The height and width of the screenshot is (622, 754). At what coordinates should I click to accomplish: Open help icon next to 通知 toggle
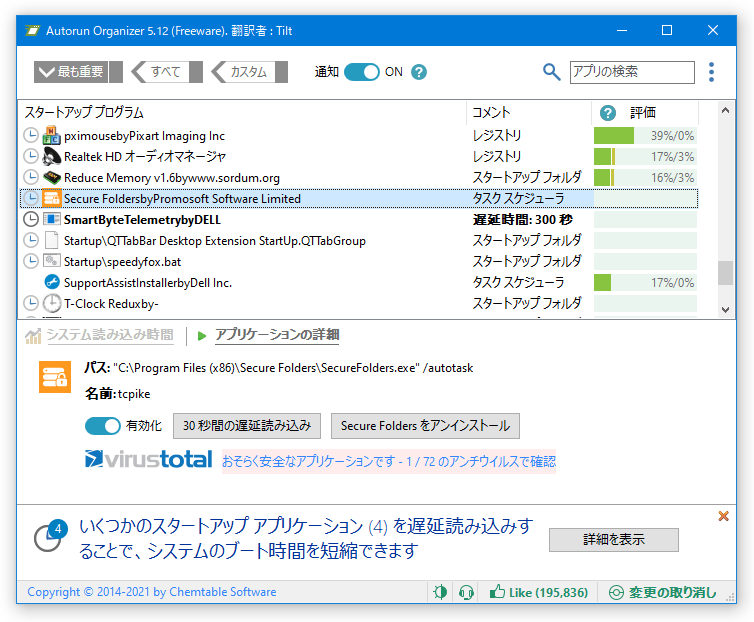[x=419, y=72]
